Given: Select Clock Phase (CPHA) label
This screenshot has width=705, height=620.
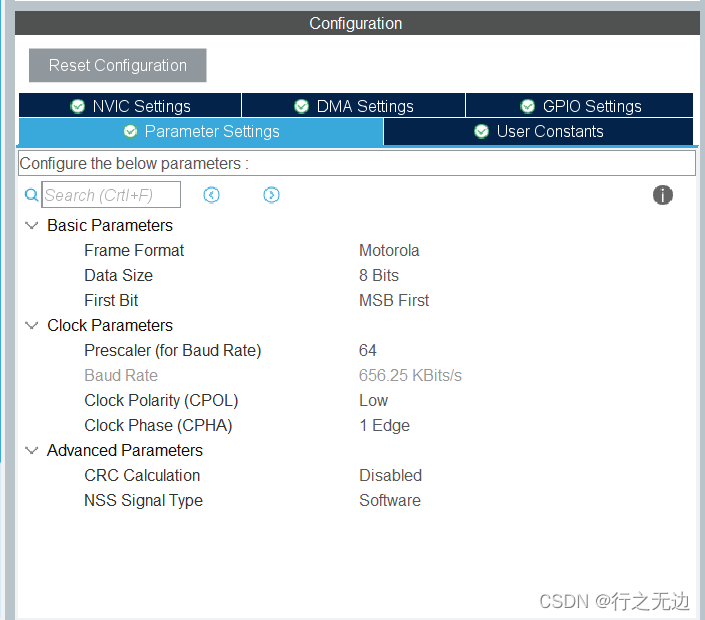Looking at the screenshot, I should 158,425.
